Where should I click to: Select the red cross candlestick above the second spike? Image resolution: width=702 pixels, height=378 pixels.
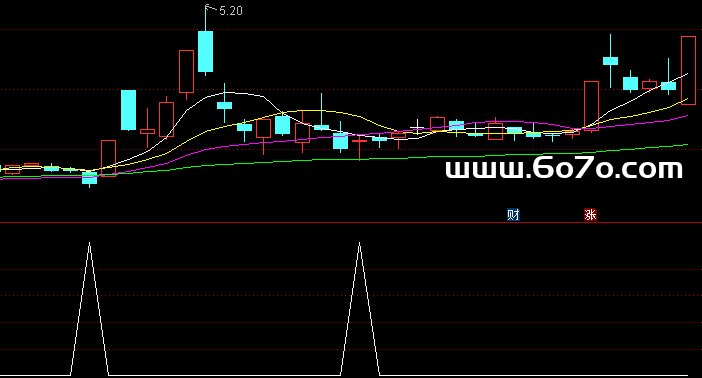pos(359,142)
